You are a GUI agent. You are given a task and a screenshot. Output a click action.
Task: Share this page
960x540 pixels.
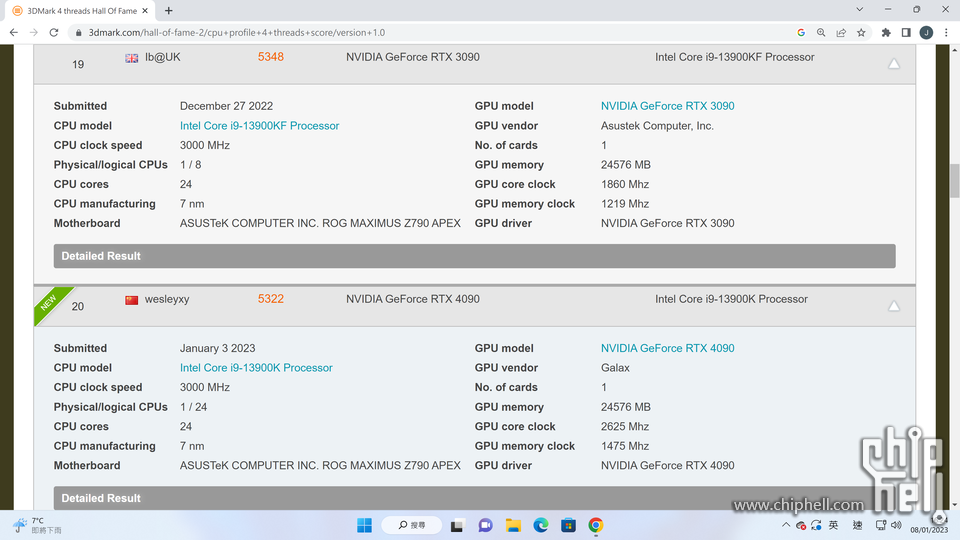pos(841,32)
